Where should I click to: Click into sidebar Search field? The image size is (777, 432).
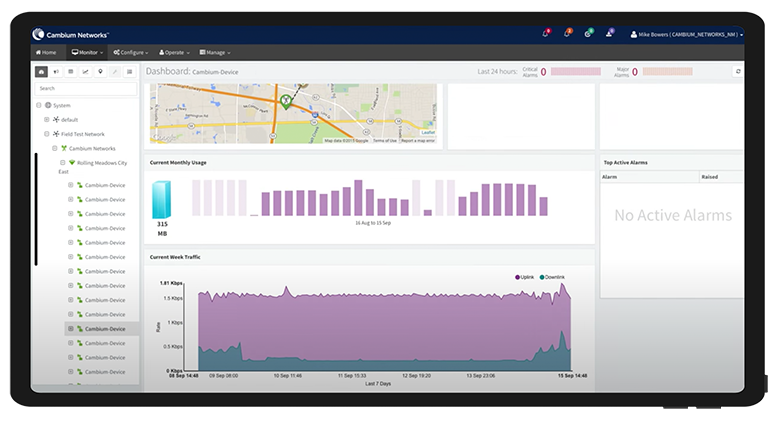tap(86, 88)
